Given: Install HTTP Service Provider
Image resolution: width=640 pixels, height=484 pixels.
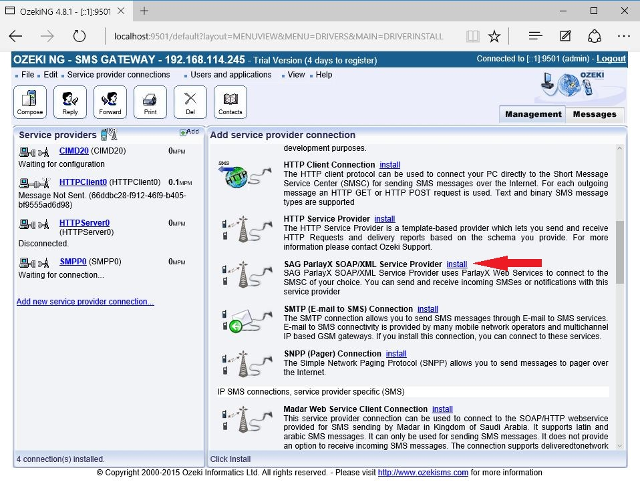Looking at the screenshot, I should pyautogui.click(x=385, y=219).
